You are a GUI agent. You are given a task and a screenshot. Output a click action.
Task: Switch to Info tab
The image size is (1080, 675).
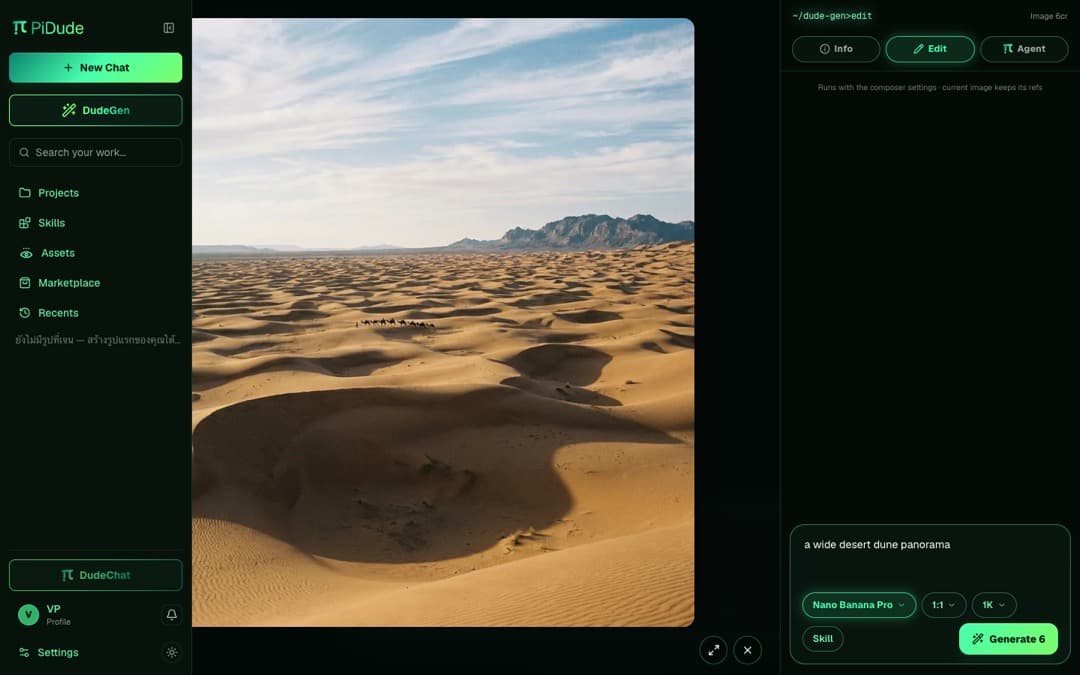click(x=836, y=49)
